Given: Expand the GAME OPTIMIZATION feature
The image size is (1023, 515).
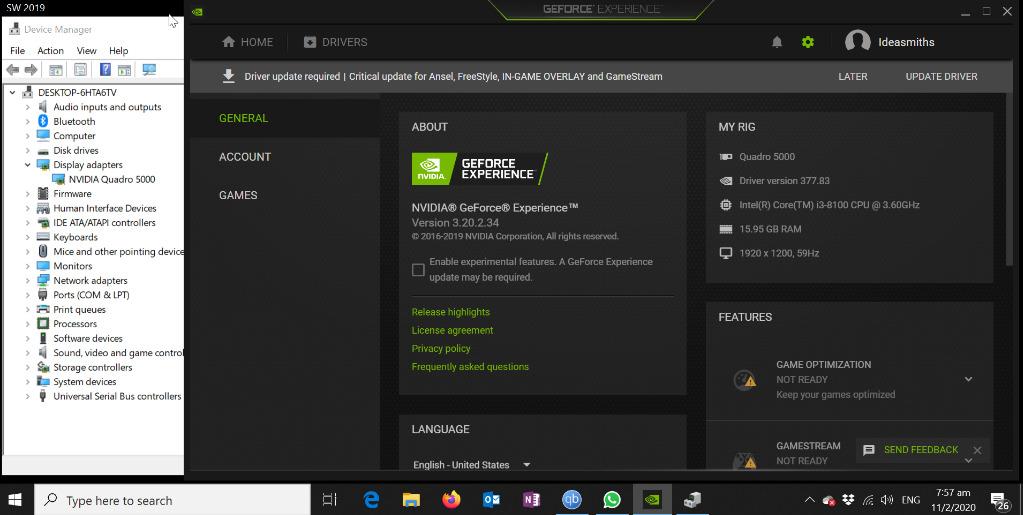Looking at the screenshot, I should 968,379.
